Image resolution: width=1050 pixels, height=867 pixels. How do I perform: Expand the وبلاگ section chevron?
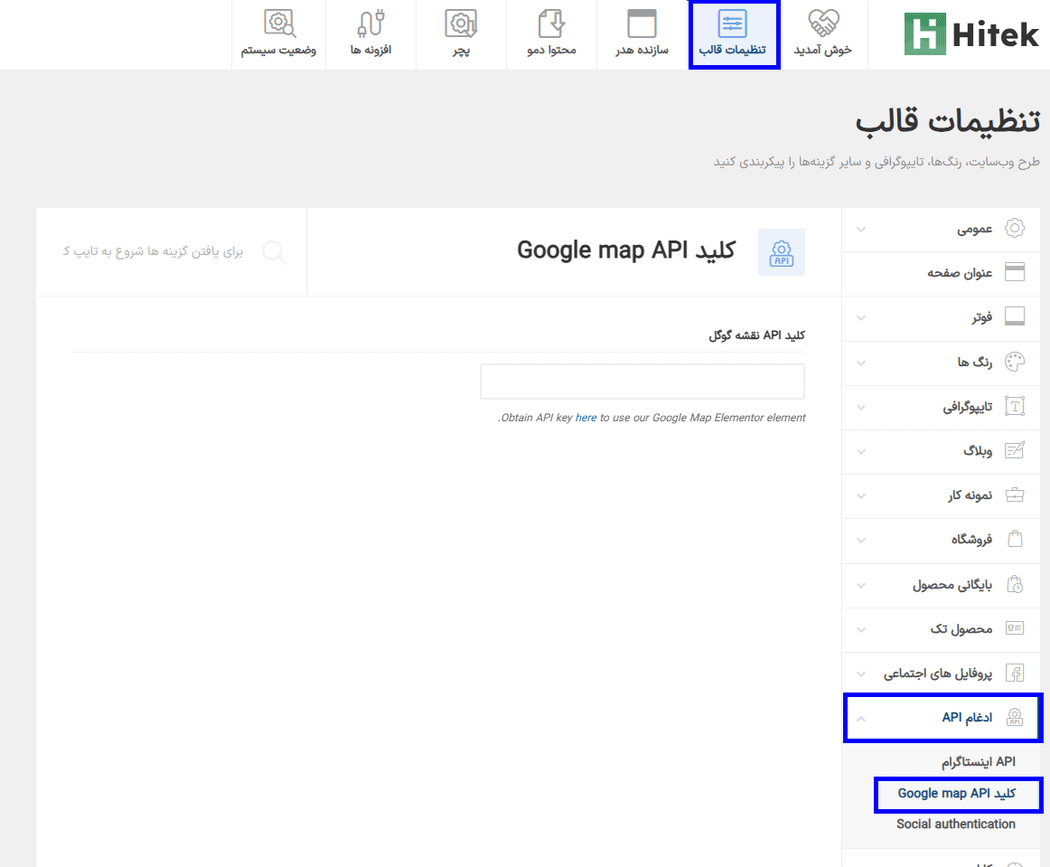[x=861, y=451]
